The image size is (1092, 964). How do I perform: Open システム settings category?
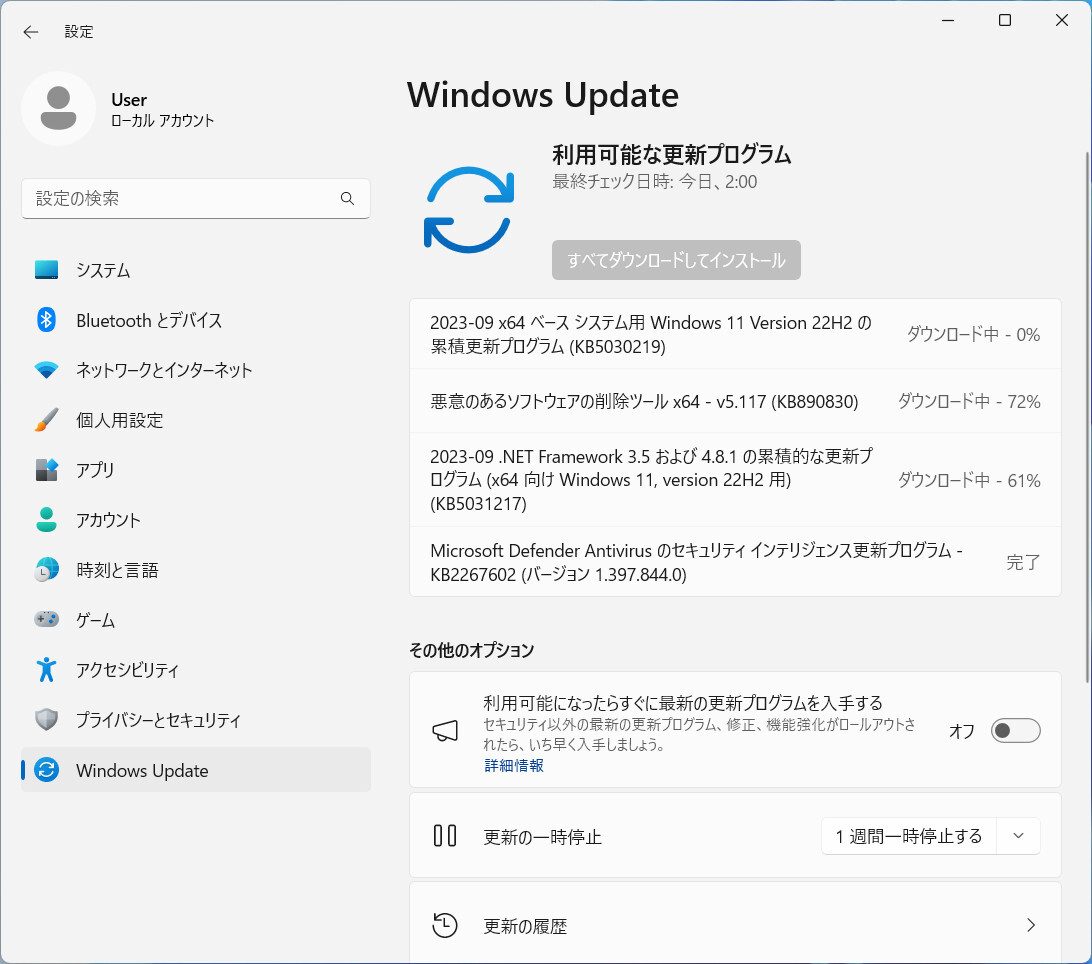(196, 270)
